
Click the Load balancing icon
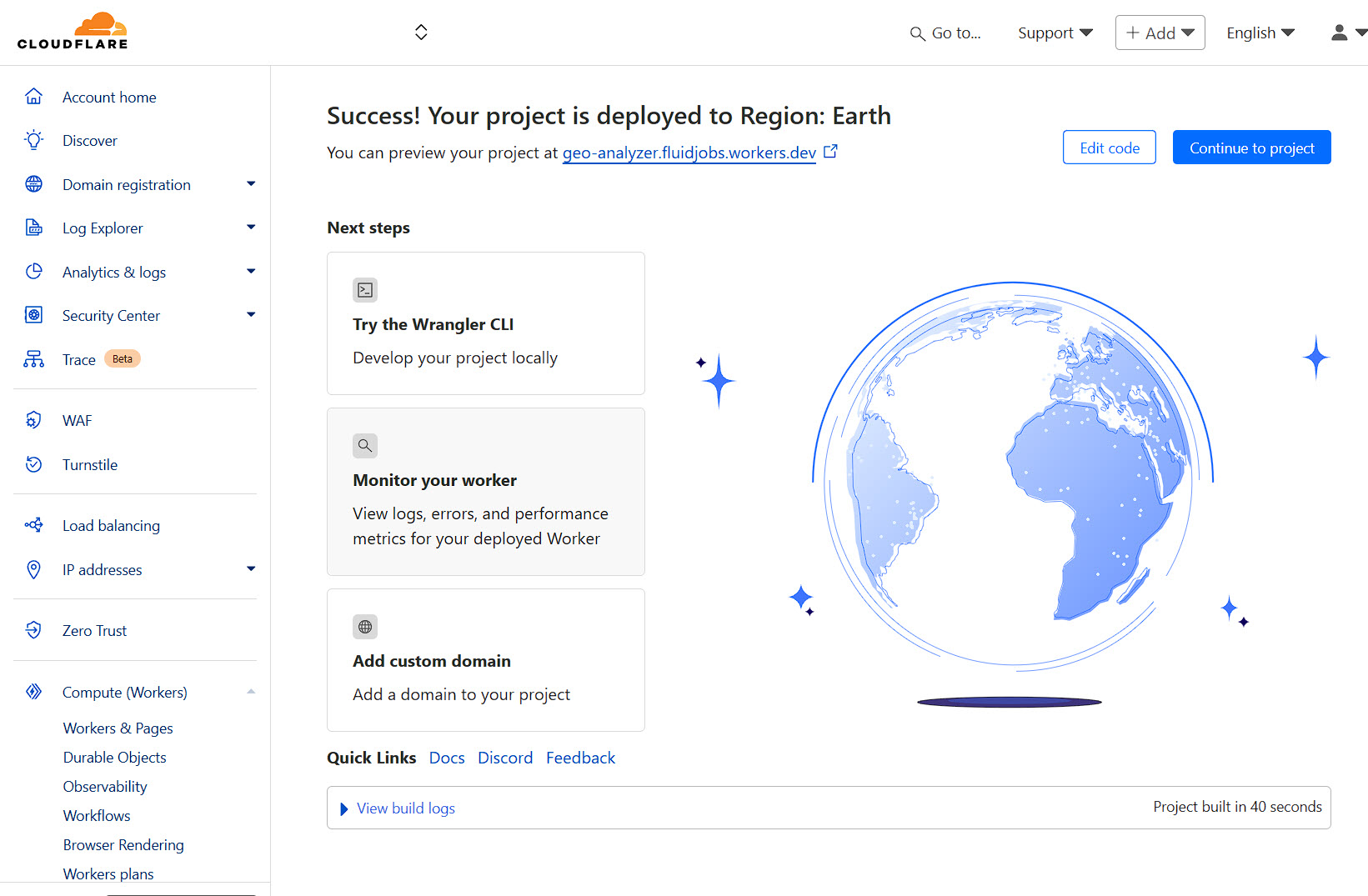click(33, 525)
